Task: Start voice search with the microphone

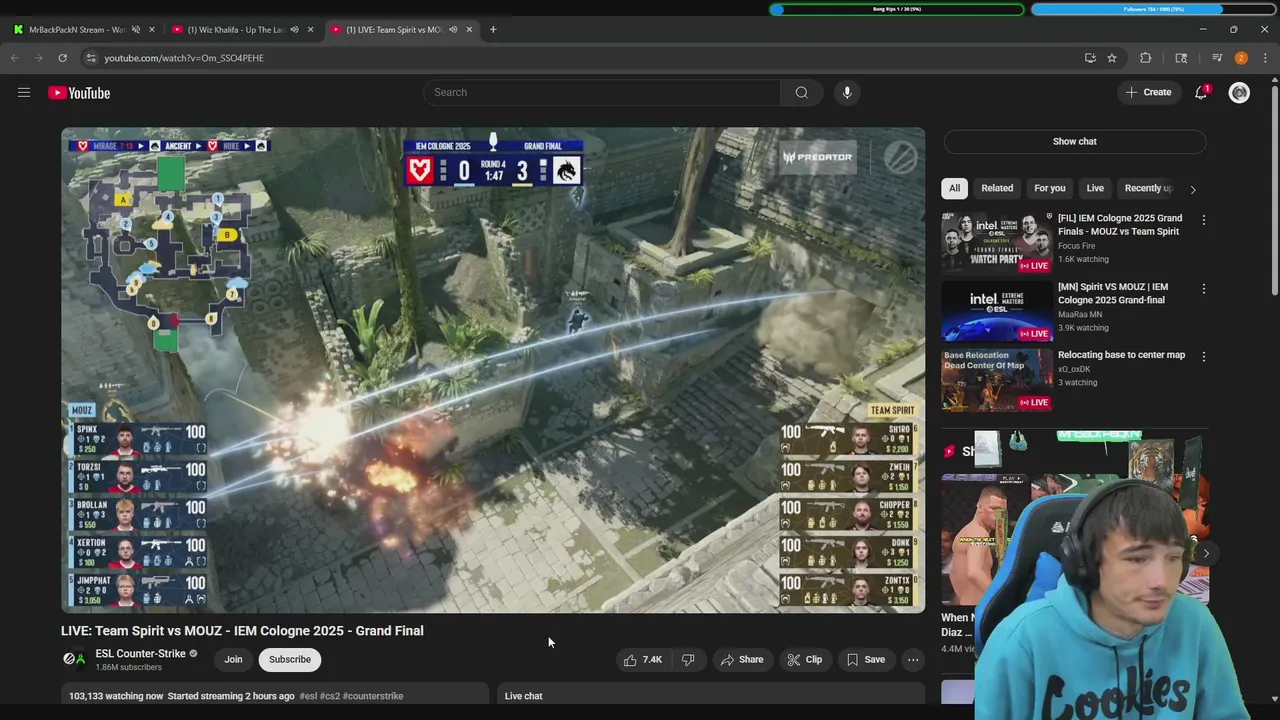Action: point(847,93)
